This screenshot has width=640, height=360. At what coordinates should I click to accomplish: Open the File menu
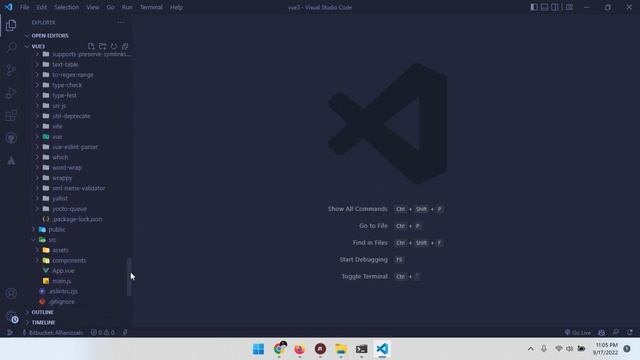click(x=24, y=7)
